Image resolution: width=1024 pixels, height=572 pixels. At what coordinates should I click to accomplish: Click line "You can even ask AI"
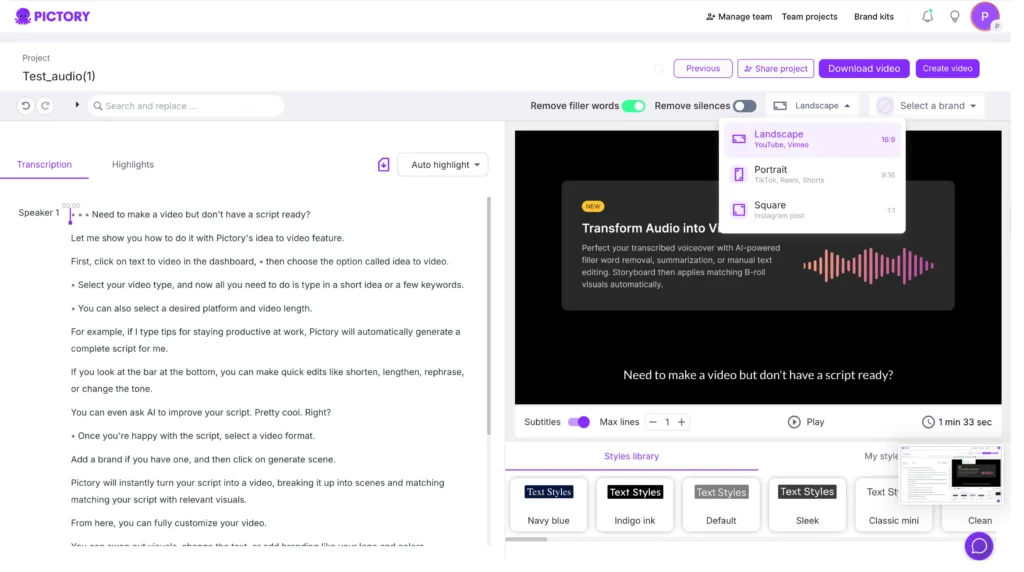point(200,412)
